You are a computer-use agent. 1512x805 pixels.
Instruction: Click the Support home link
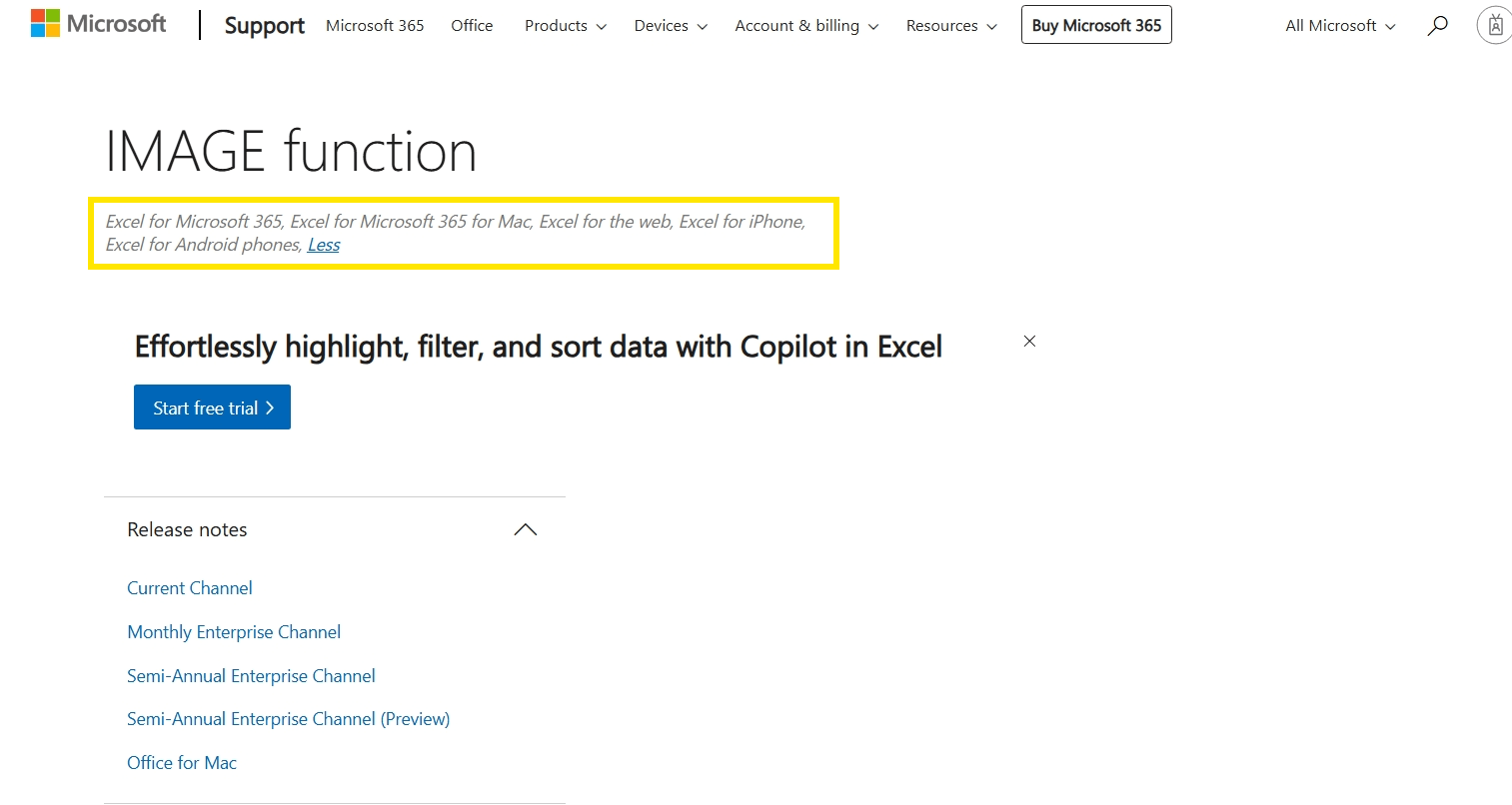pyautogui.click(x=264, y=26)
